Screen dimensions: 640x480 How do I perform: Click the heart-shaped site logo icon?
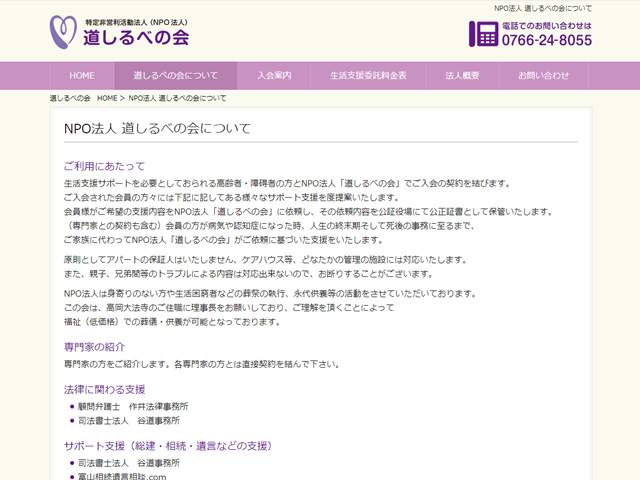63,32
